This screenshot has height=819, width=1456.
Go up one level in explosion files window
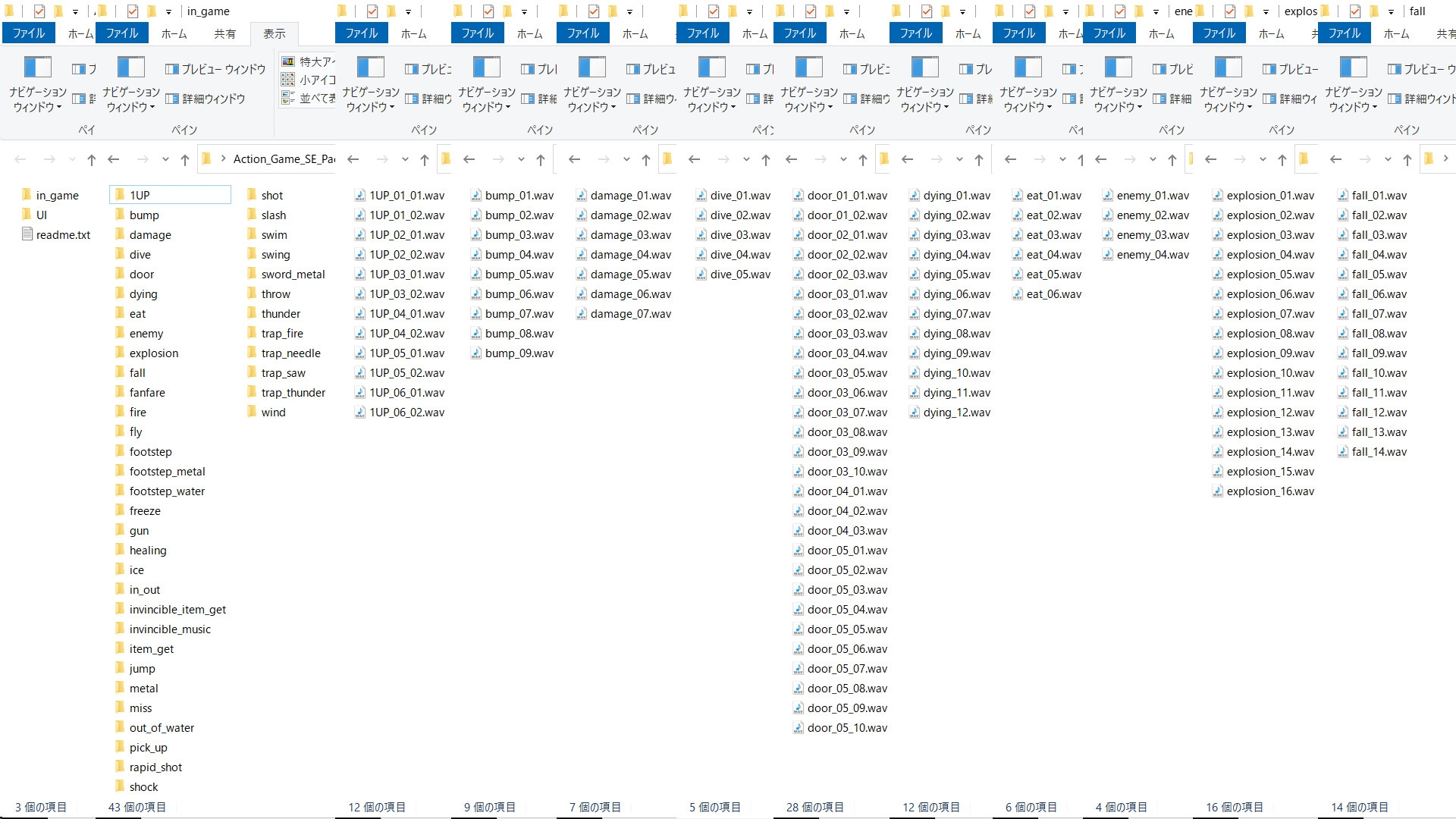1282,159
